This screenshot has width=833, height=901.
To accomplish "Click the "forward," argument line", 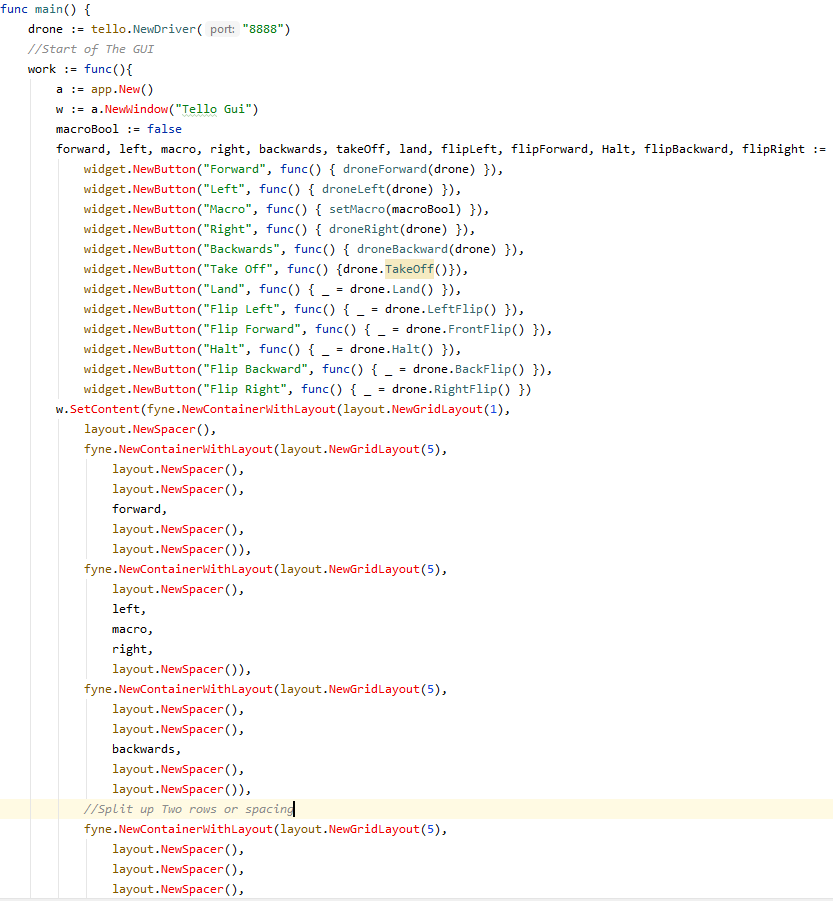I will 140,509.
